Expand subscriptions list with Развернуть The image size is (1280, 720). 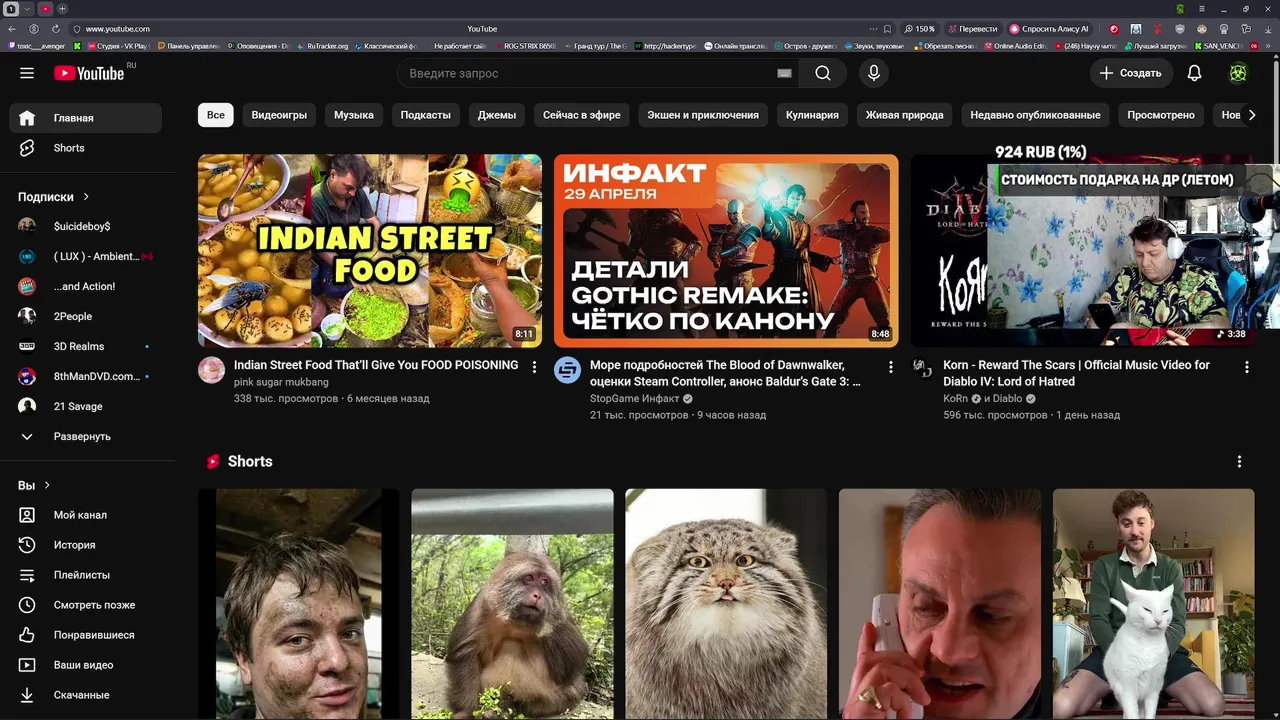pos(86,437)
